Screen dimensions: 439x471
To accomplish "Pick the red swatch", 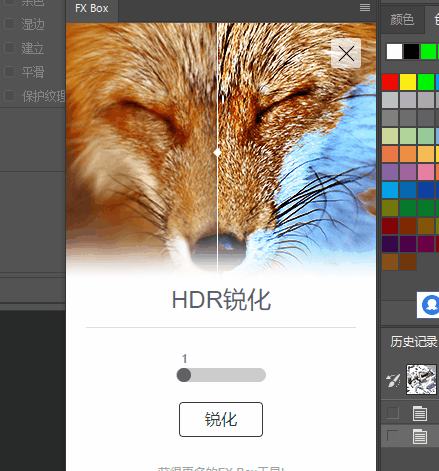I will click(390, 82).
